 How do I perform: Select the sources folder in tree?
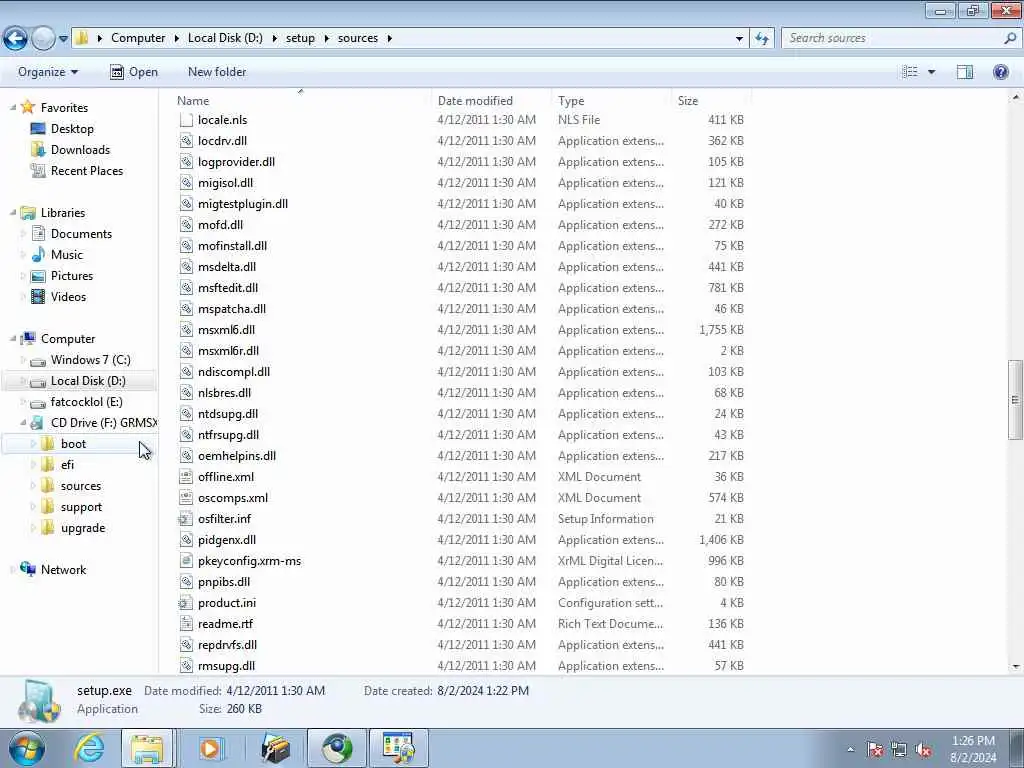point(80,486)
